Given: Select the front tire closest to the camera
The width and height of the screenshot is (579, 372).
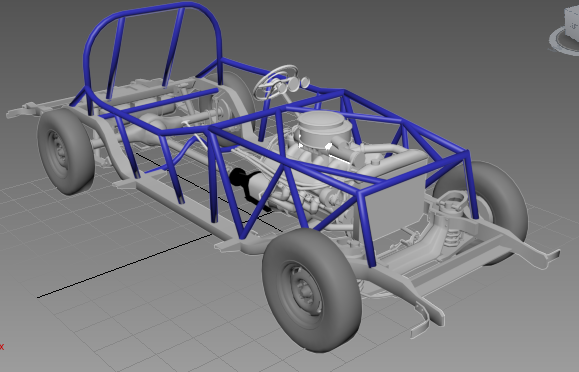Looking at the screenshot, I should click(312, 290).
